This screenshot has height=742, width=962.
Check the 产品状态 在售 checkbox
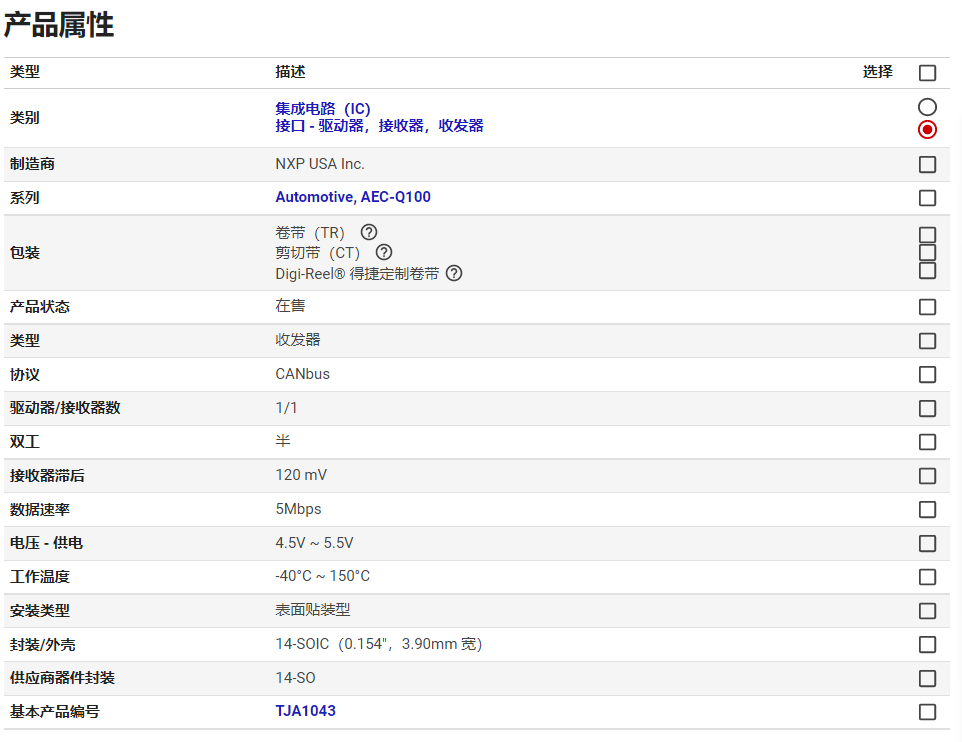tap(927, 307)
